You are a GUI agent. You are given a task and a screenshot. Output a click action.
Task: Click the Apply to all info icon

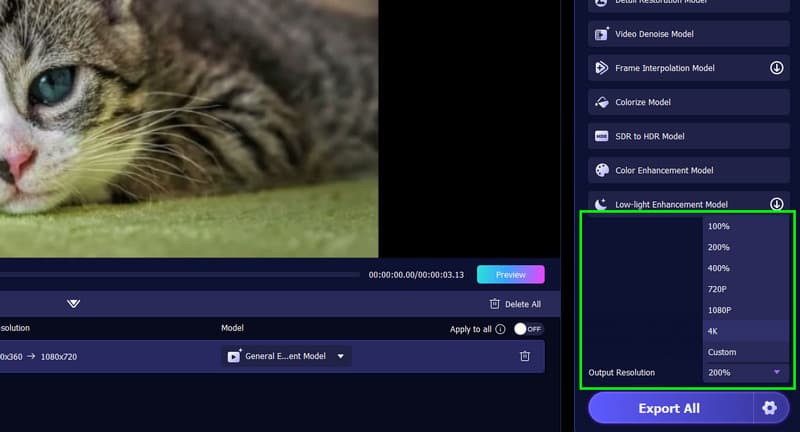point(500,329)
